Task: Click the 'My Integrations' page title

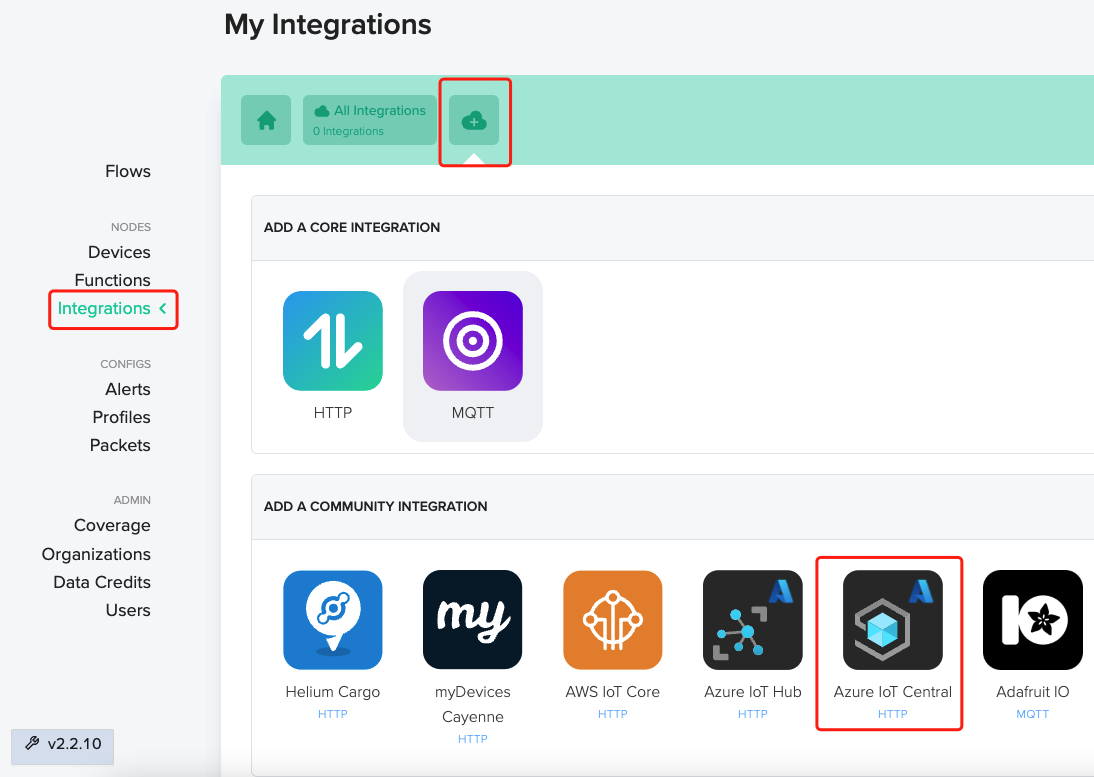Action: click(x=328, y=24)
